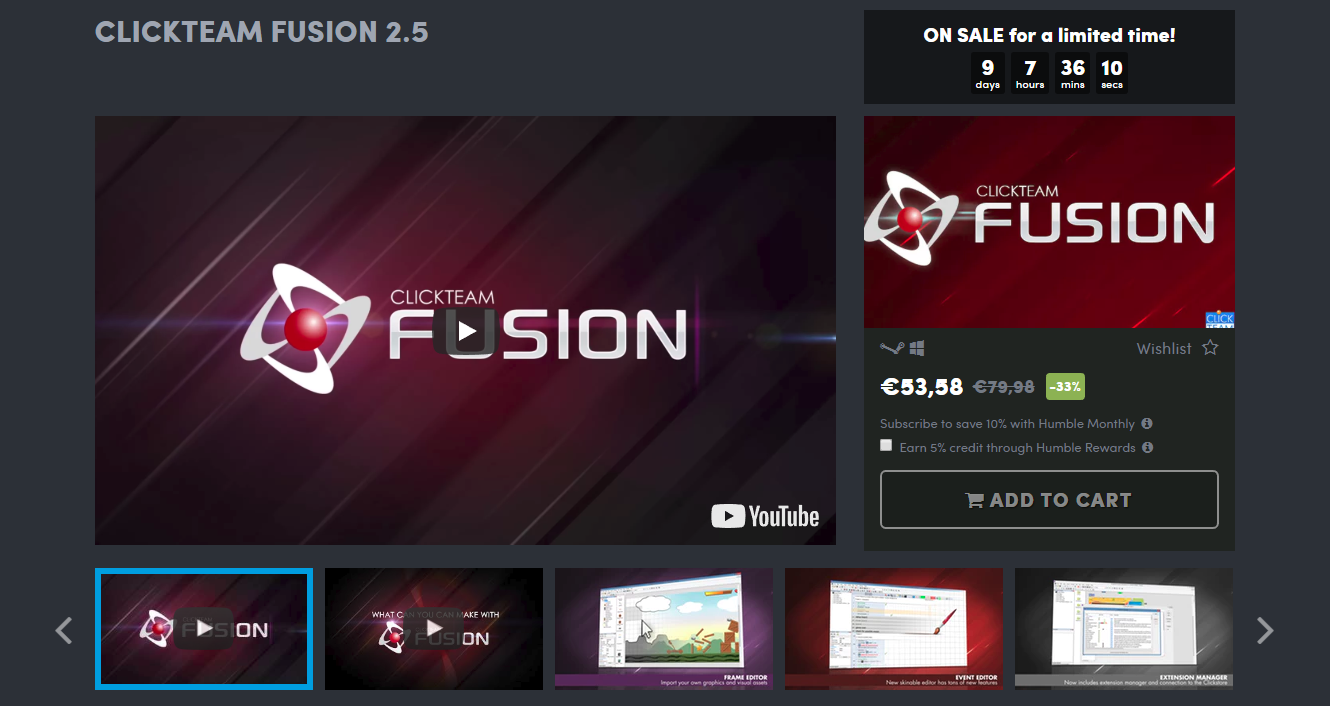Click the Wishlist star icon
Viewport: 1330px width, 706px height.
(1210, 348)
